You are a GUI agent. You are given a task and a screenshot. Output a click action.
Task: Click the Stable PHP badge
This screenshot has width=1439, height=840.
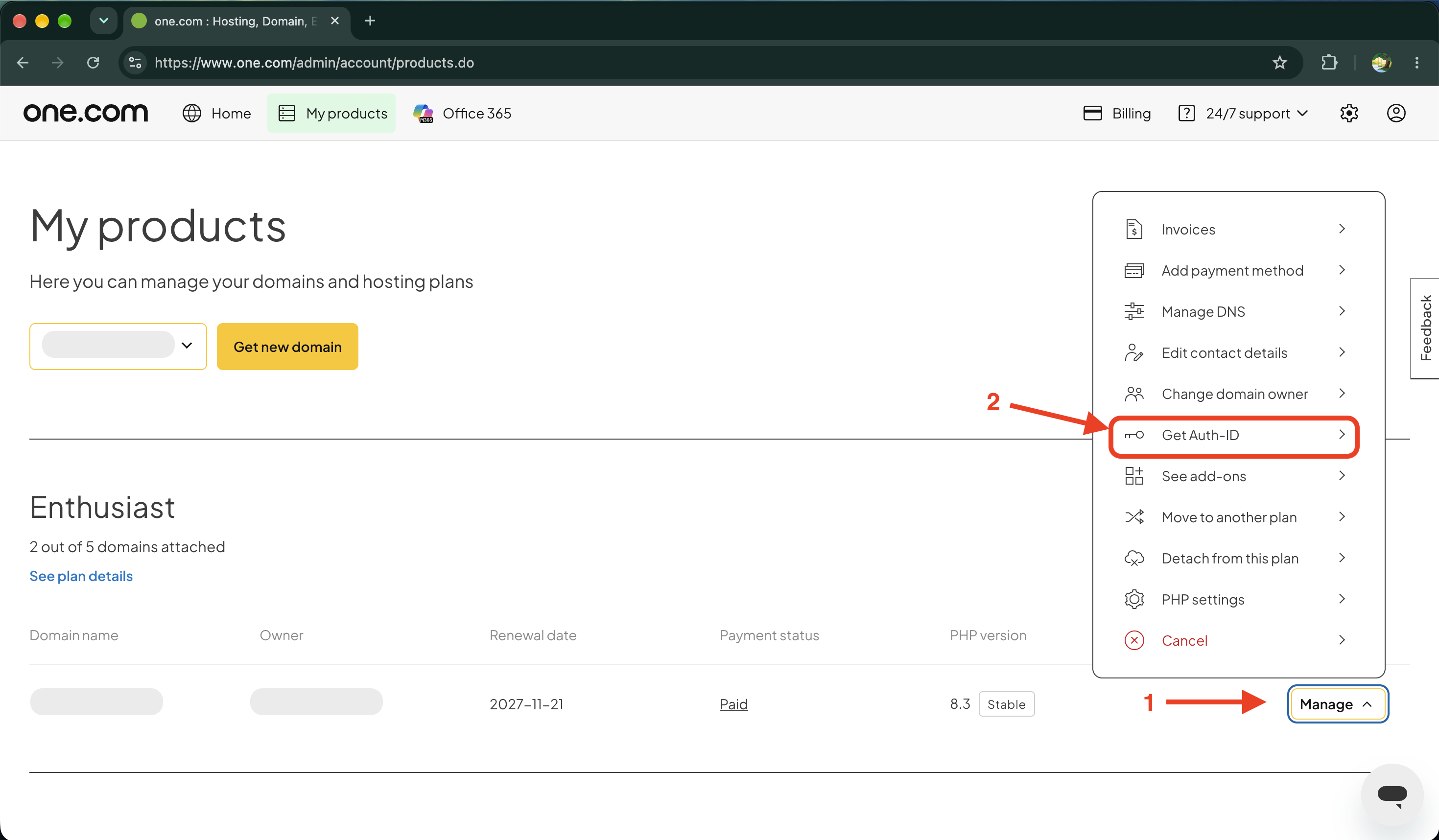click(x=1006, y=703)
